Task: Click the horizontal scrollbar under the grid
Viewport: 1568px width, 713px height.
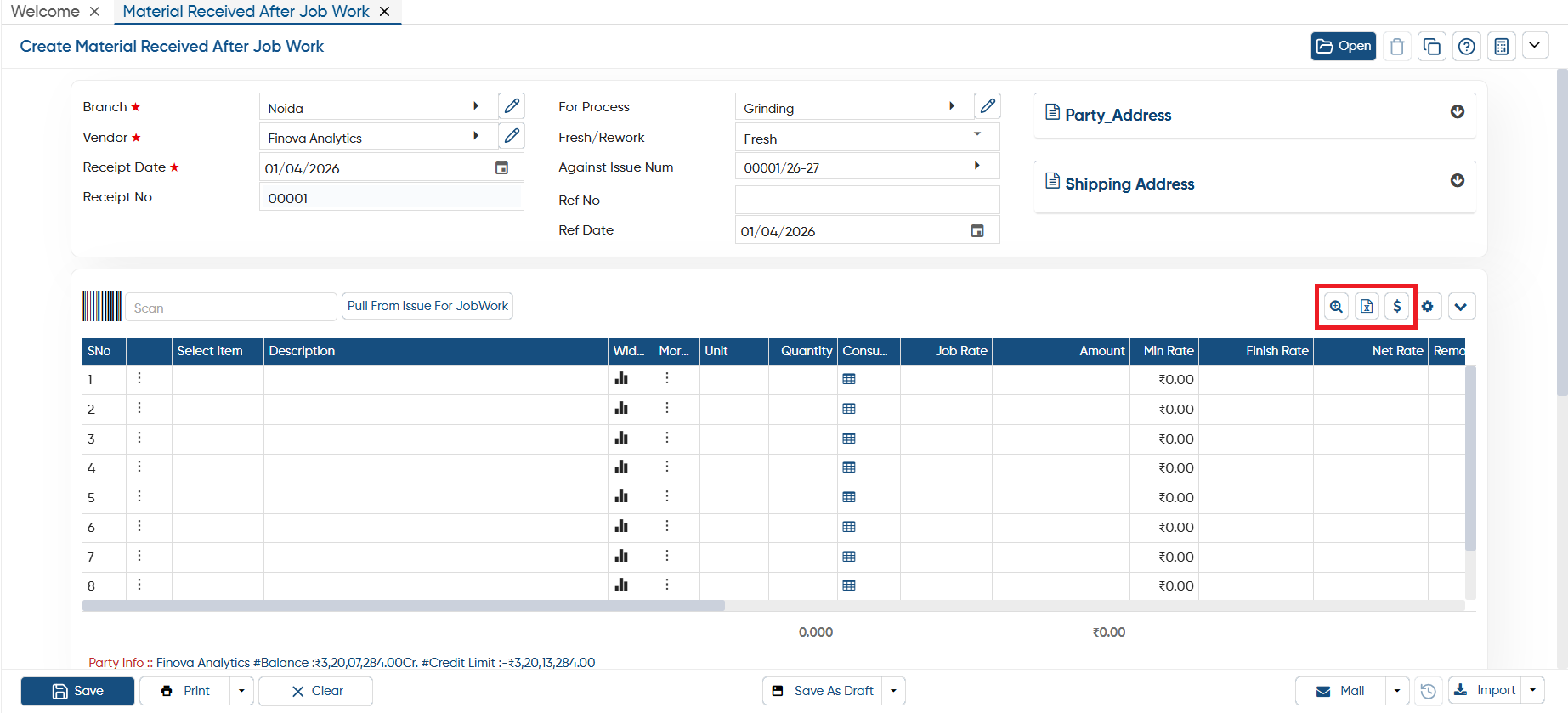Action: 404,606
